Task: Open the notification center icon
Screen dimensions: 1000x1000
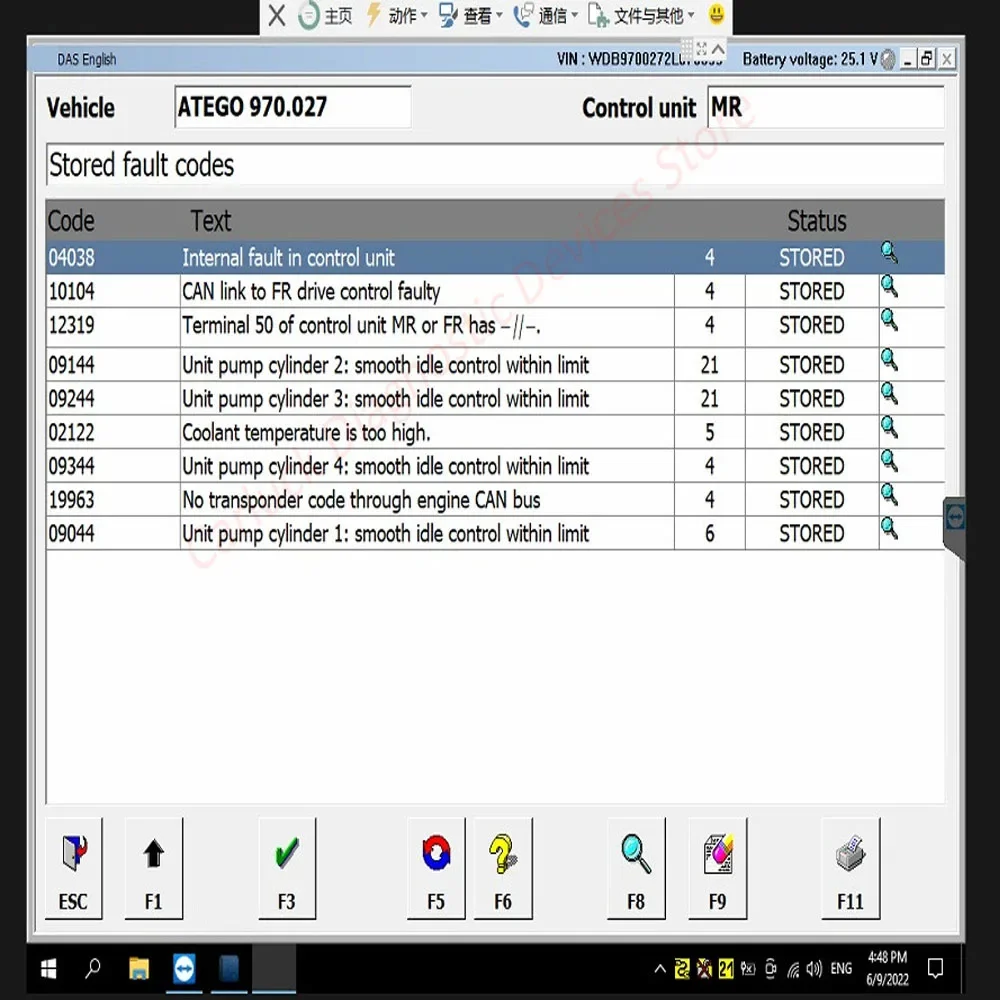Action: point(936,969)
